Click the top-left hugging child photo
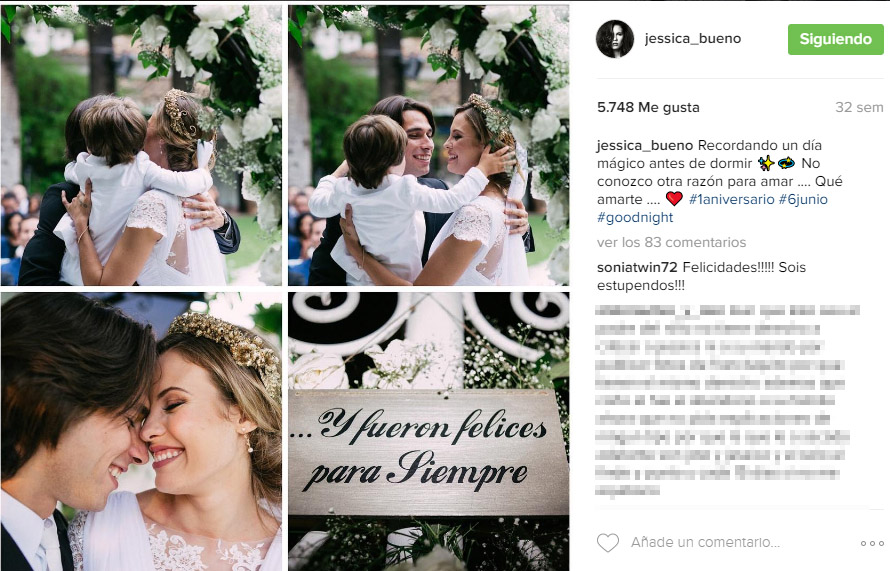The image size is (890, 571). [141, 145]
